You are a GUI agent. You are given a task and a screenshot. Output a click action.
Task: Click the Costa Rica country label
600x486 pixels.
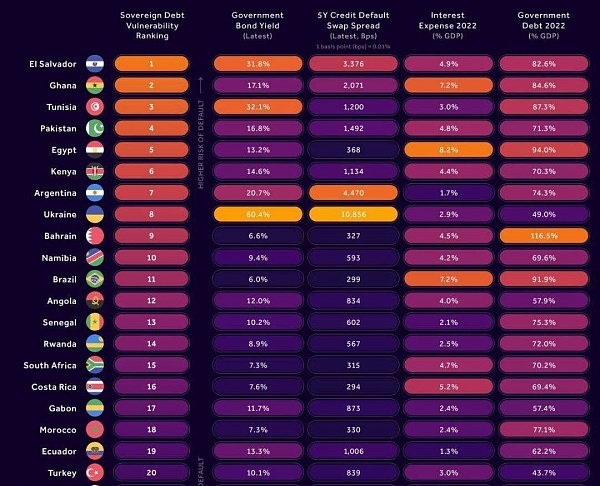pyautogui.click(x=54, y=387)
